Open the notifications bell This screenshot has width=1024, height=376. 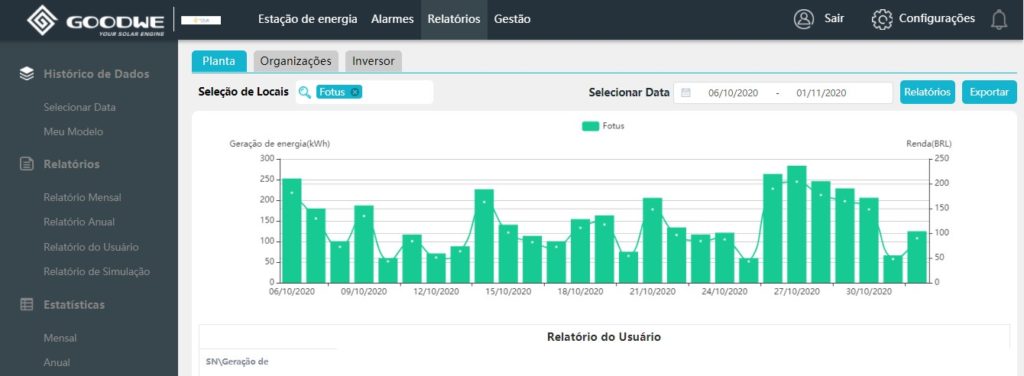(x=999, y=20)
